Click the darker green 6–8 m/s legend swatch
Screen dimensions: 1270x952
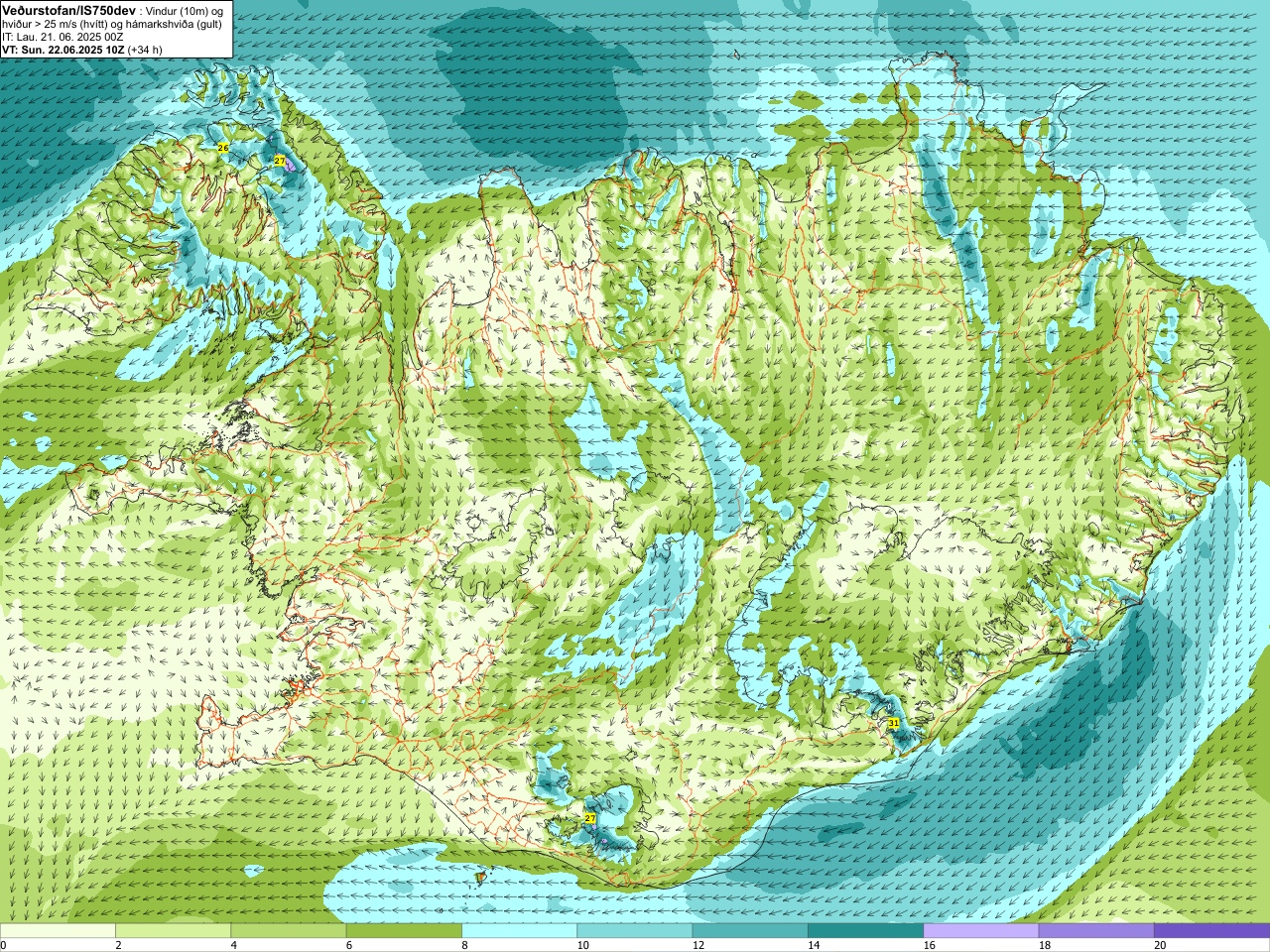point(404,931)
